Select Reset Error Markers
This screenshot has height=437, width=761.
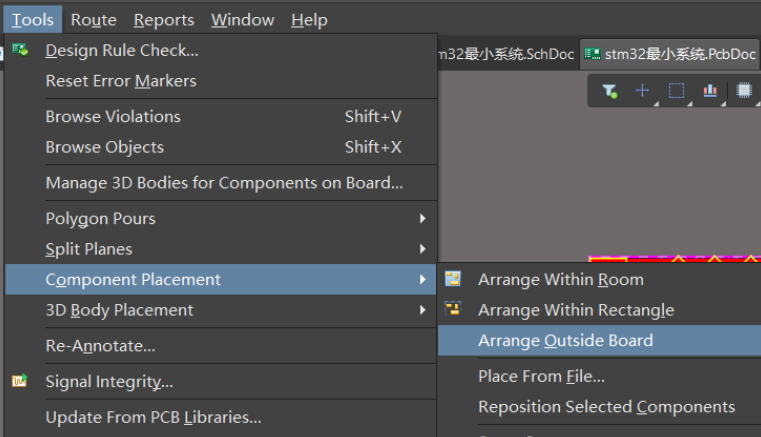click(x=221, y=81)
